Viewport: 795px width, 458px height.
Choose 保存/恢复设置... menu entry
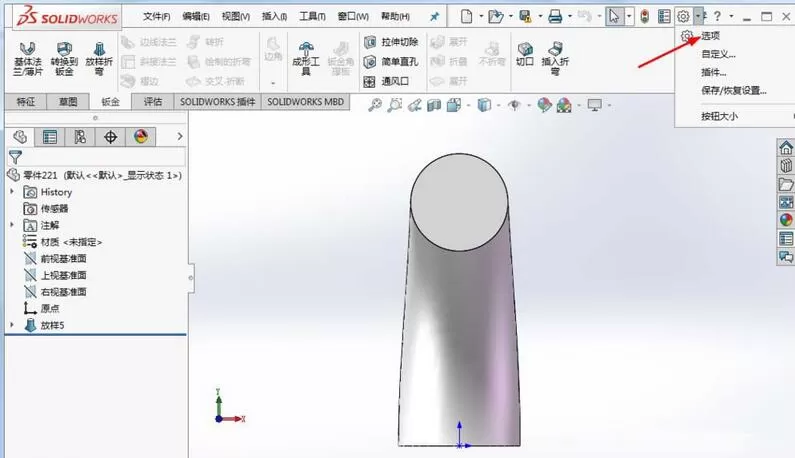734,91
